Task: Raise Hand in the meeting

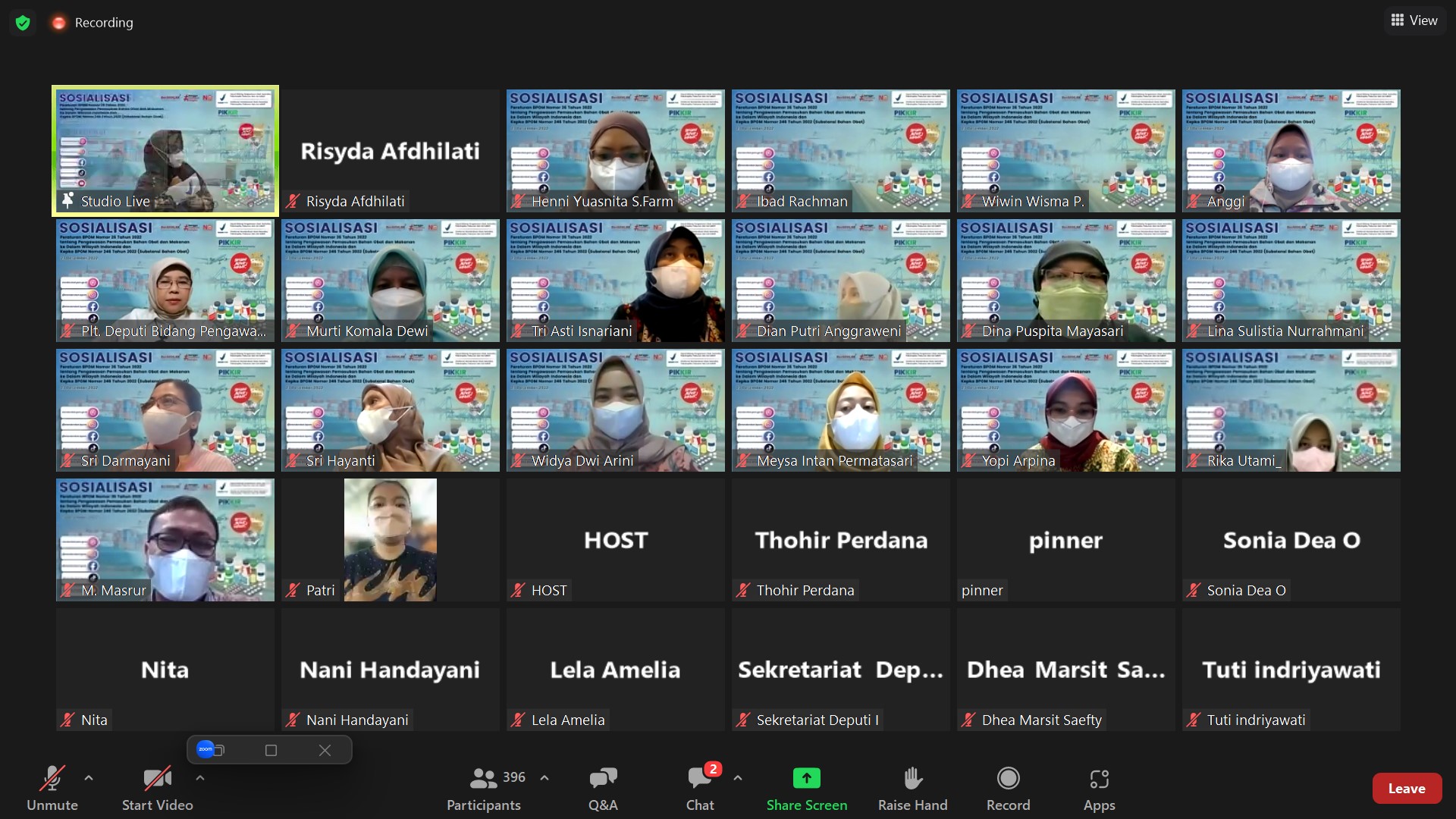Action: pyautogui.click(x=912, y=779)
